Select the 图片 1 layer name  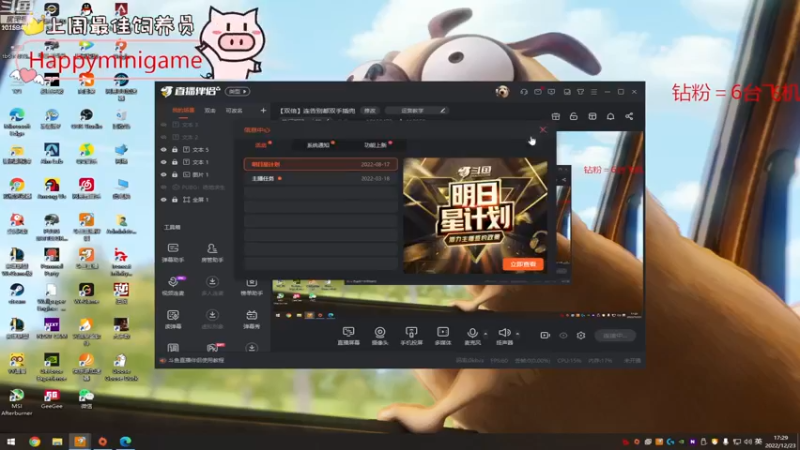[201, 174]
